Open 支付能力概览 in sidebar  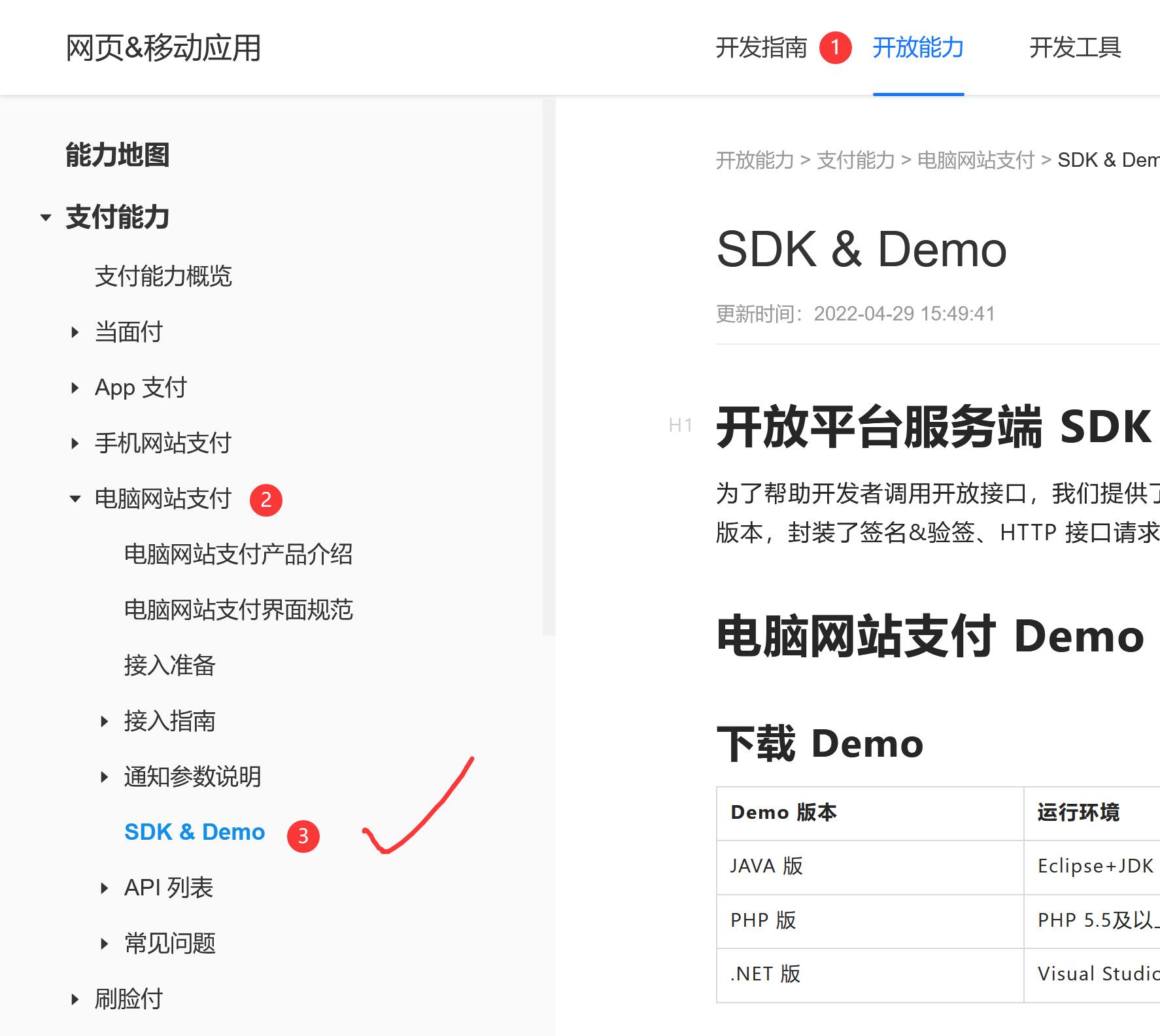[x=163, y=277]
